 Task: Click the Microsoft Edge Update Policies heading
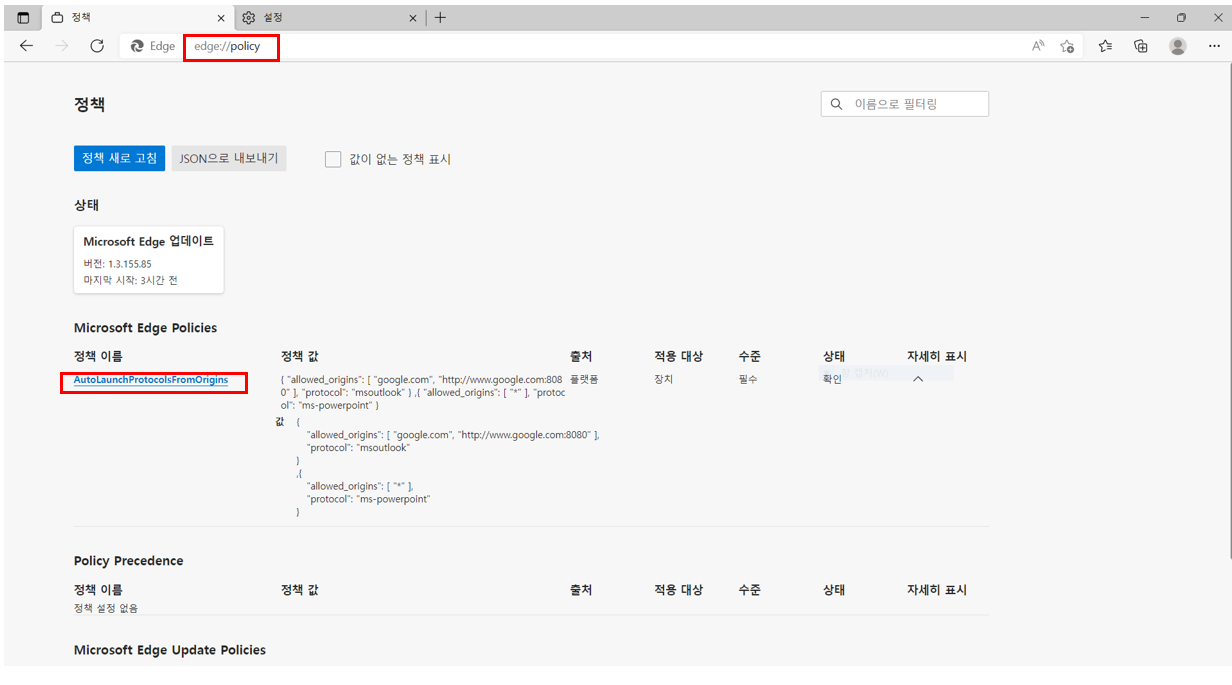tap(170, 650)
